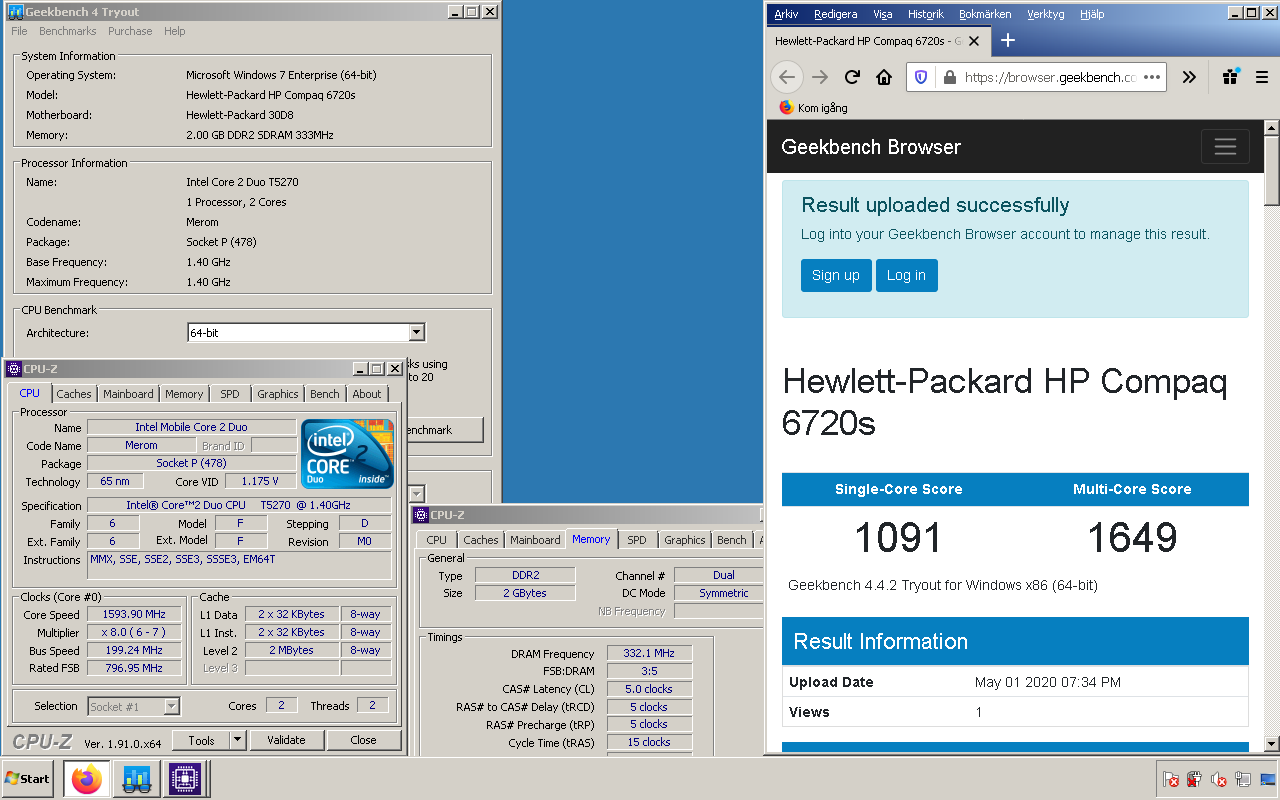Click the Core VID 1.175 V value
The height and width of the screenshot is (800, 1280).
point(260,482)
